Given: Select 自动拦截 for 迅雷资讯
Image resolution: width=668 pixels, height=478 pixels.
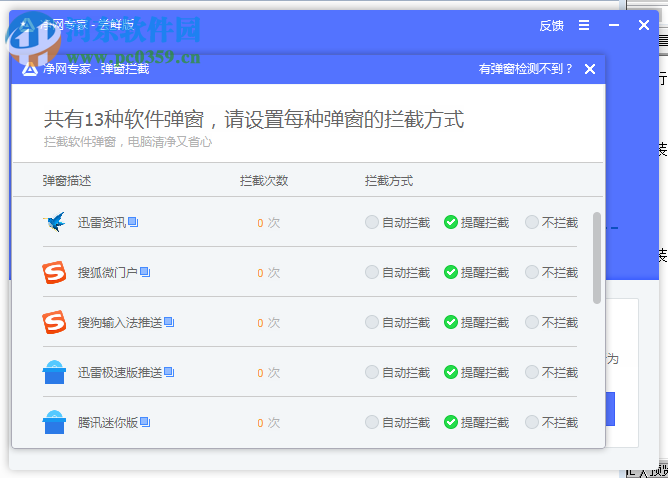Looking at the screenshot, I should click(397, 222).
